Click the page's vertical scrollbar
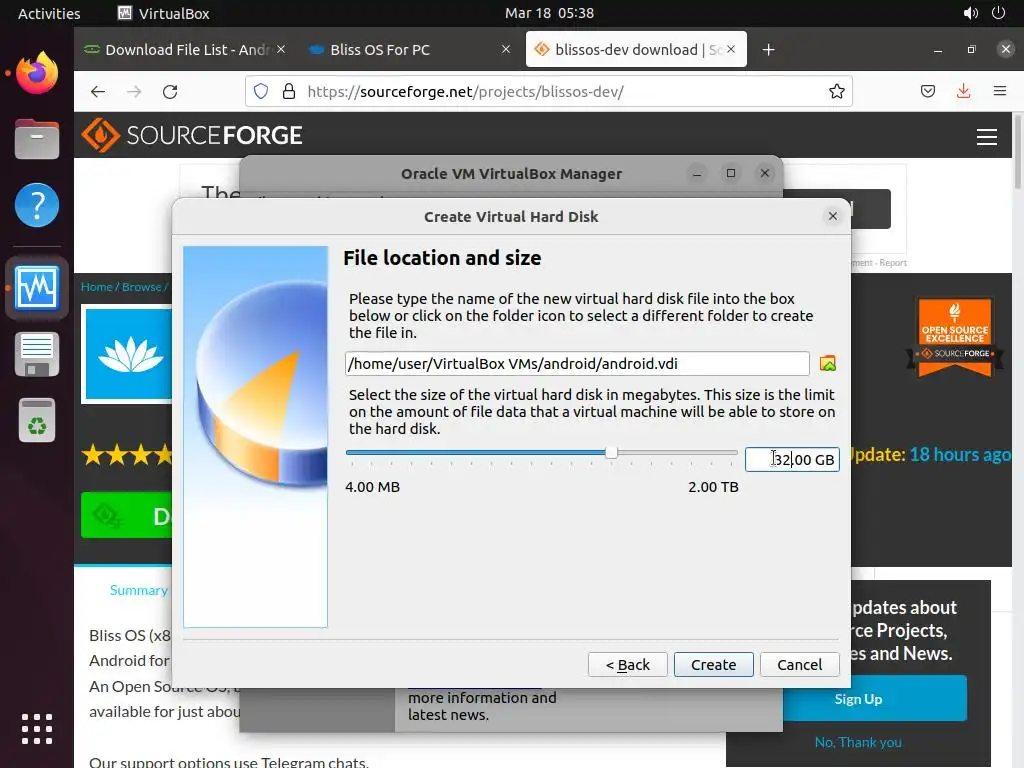Viewport: 1024px width, 768px height. (x=1017, y=150)
